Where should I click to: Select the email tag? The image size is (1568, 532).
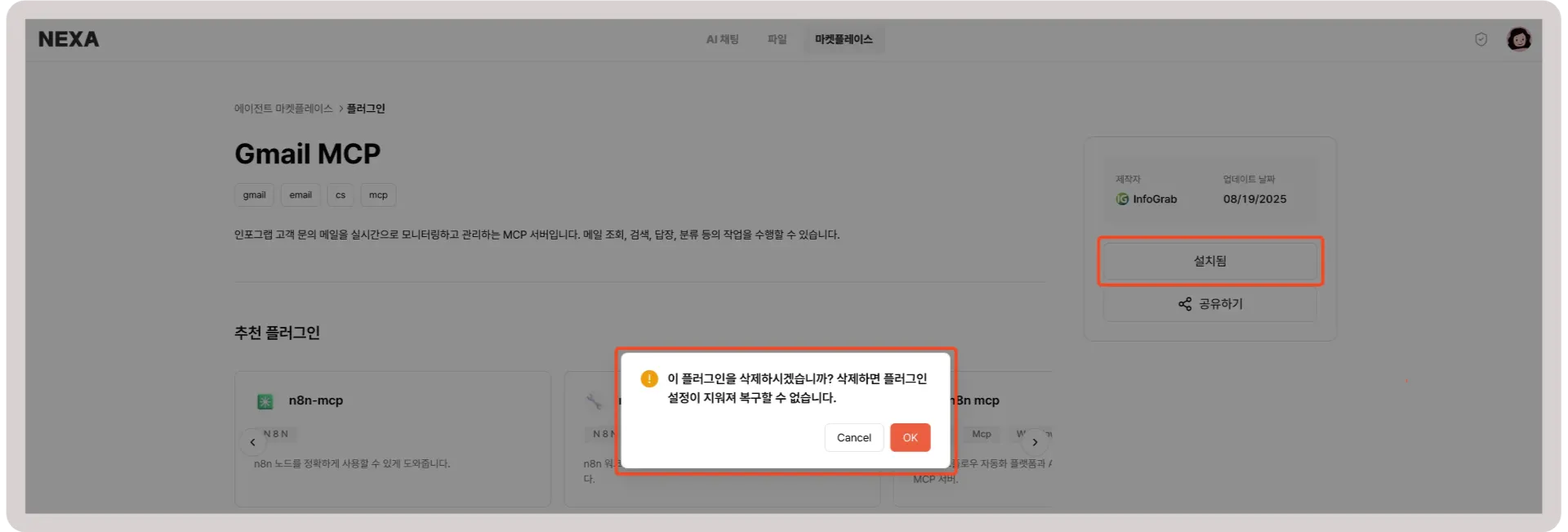pos(301,195)
